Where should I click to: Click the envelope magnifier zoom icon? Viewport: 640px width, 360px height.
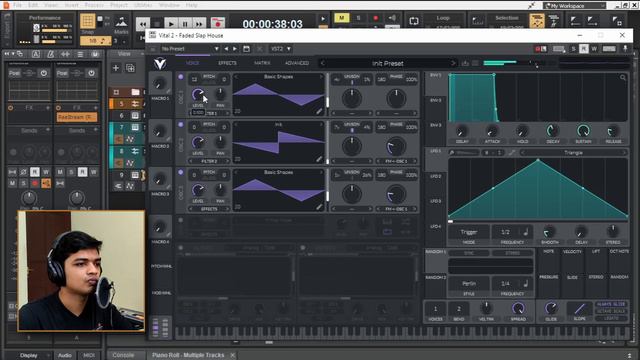[x=622, y=78]
